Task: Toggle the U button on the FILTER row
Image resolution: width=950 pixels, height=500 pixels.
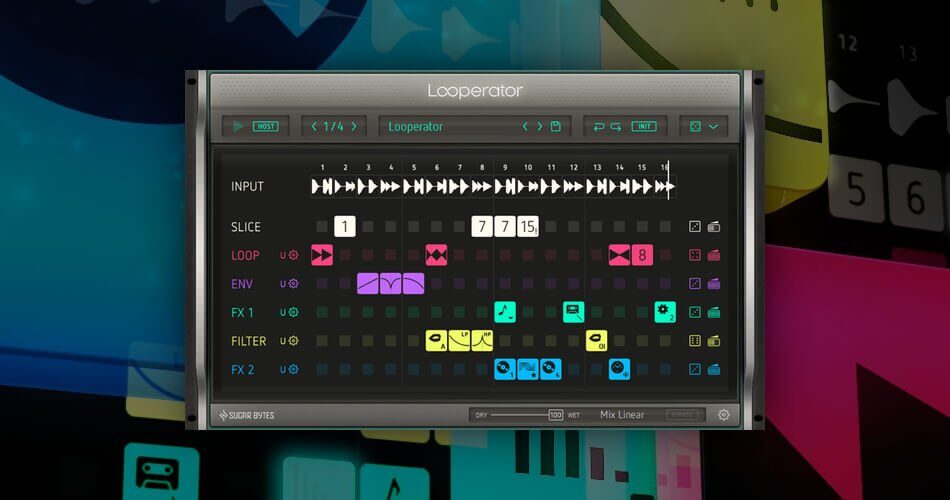Action: [283, 341]
